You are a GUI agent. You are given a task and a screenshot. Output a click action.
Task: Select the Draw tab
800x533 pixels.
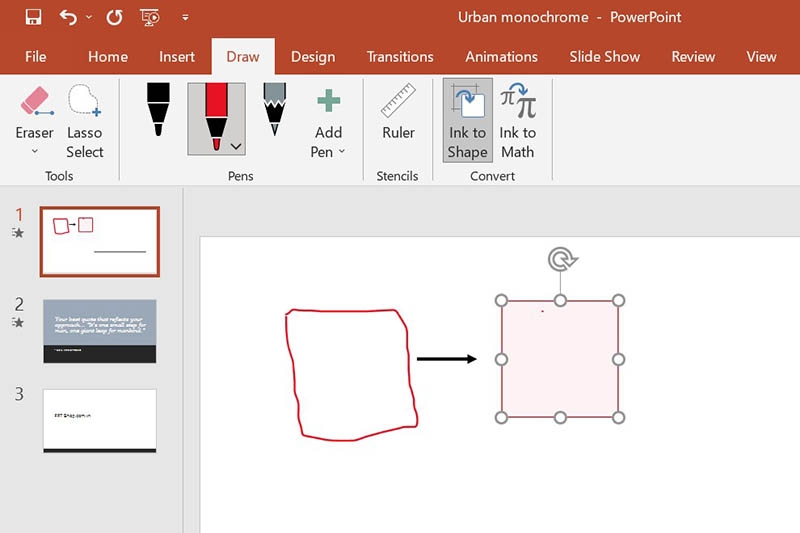pos(243,57)
